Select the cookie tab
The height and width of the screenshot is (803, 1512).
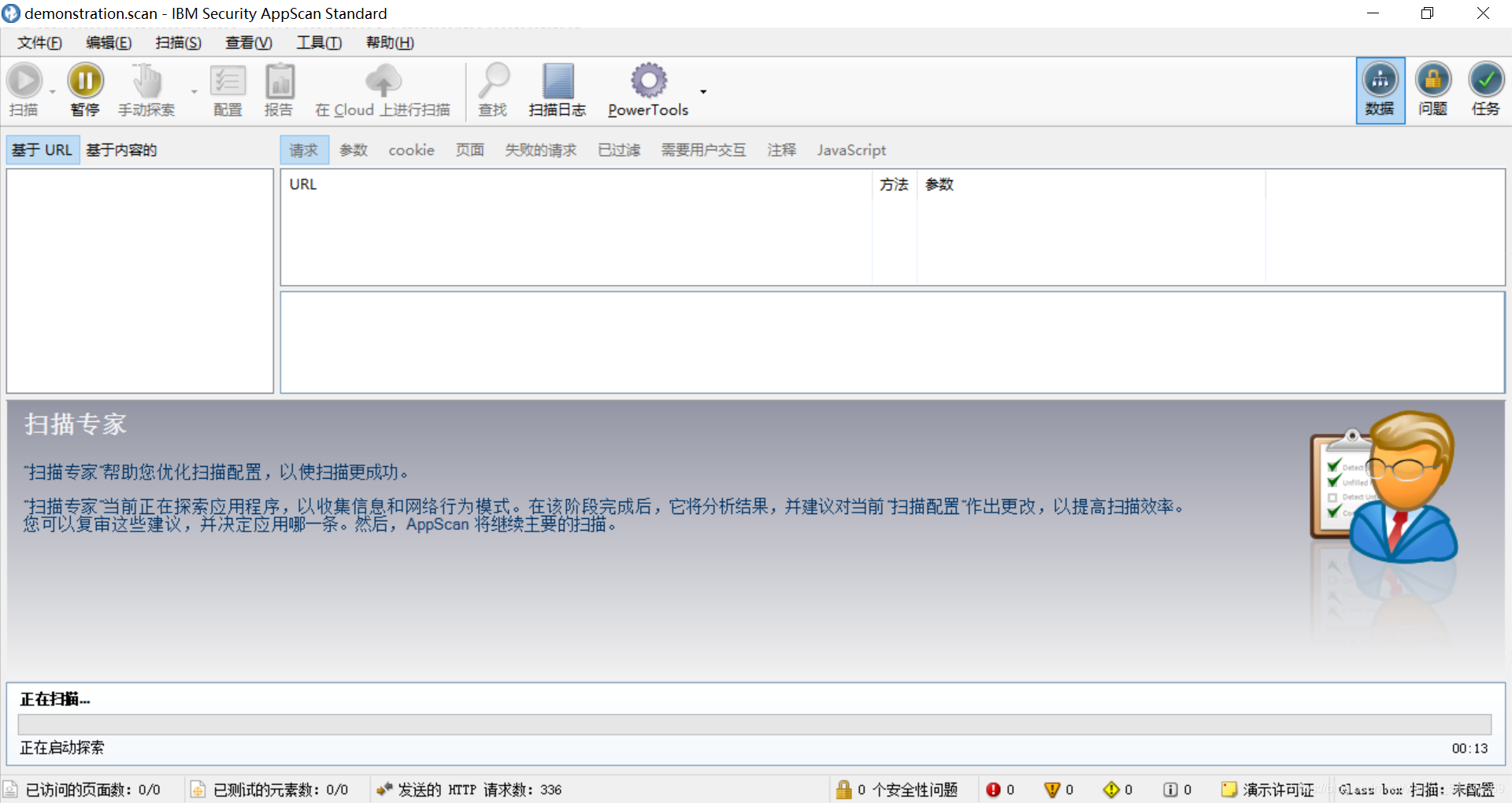tap(411, 150)
